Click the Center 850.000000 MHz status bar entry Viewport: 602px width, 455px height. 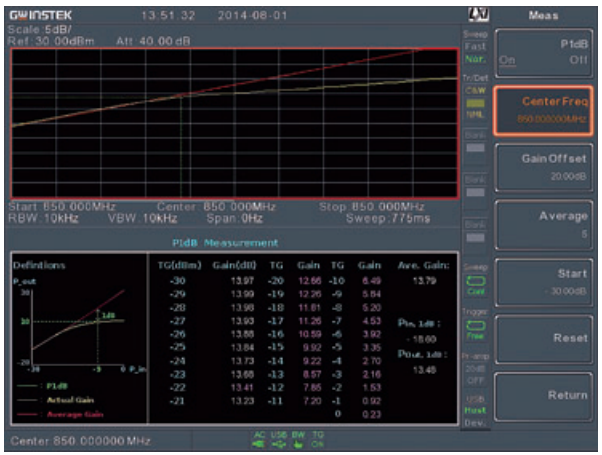80,441
